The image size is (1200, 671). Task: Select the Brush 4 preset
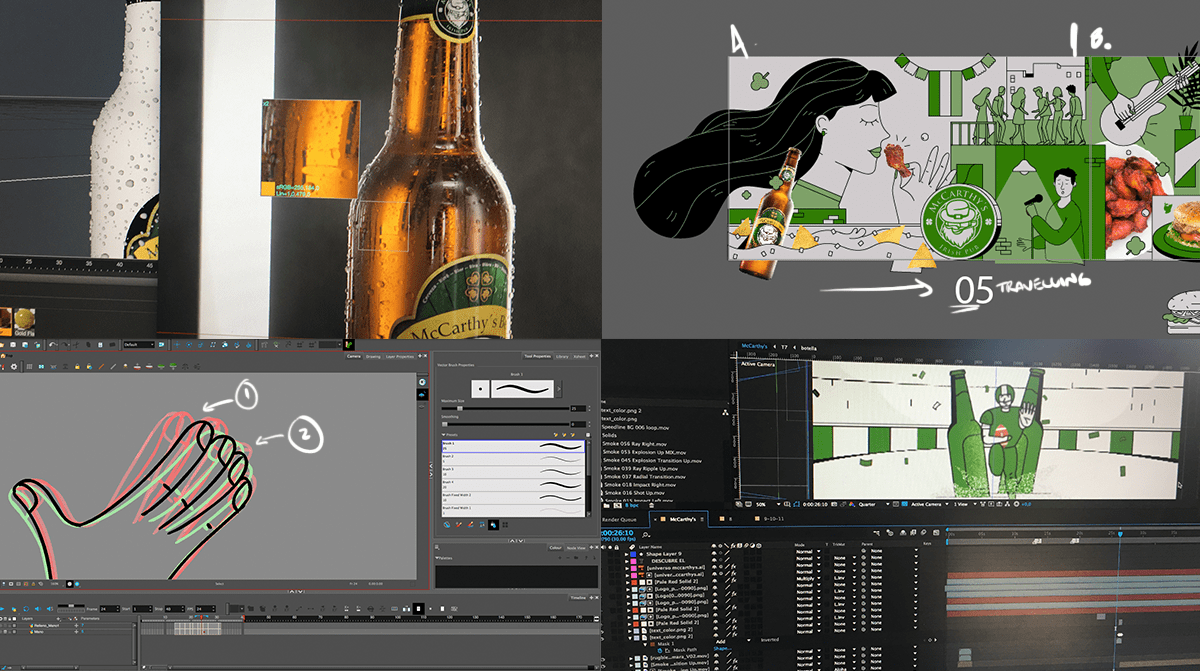coord(511,485)
